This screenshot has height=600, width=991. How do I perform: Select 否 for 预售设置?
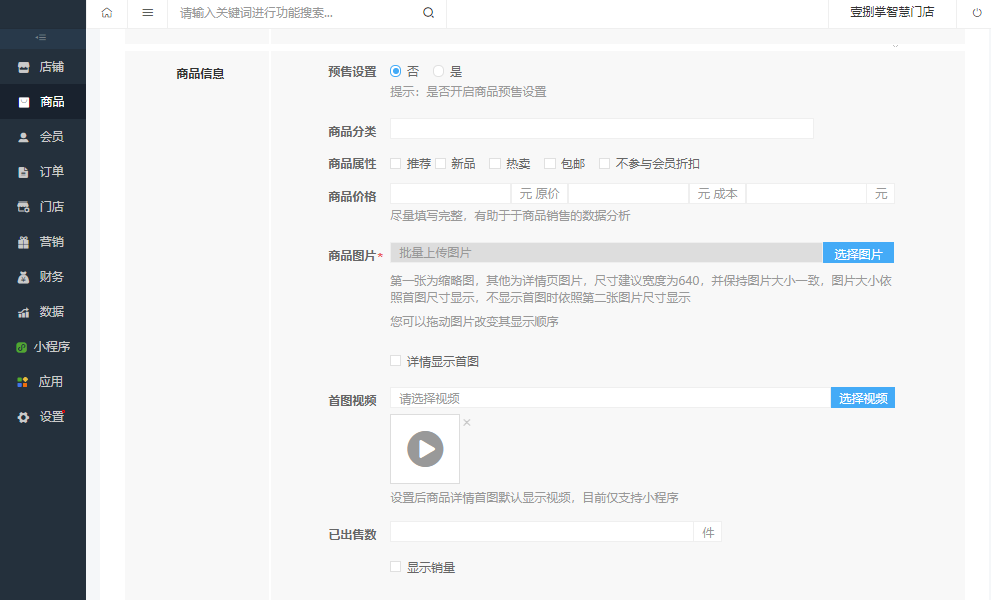(396, 71)
